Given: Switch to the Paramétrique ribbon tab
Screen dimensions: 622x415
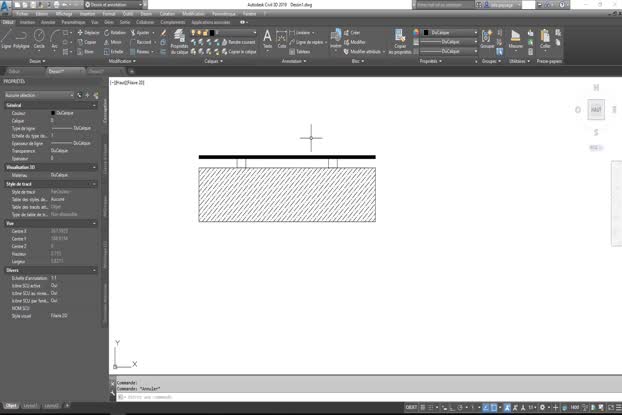Looking at the screenshot, I should 73,22.
